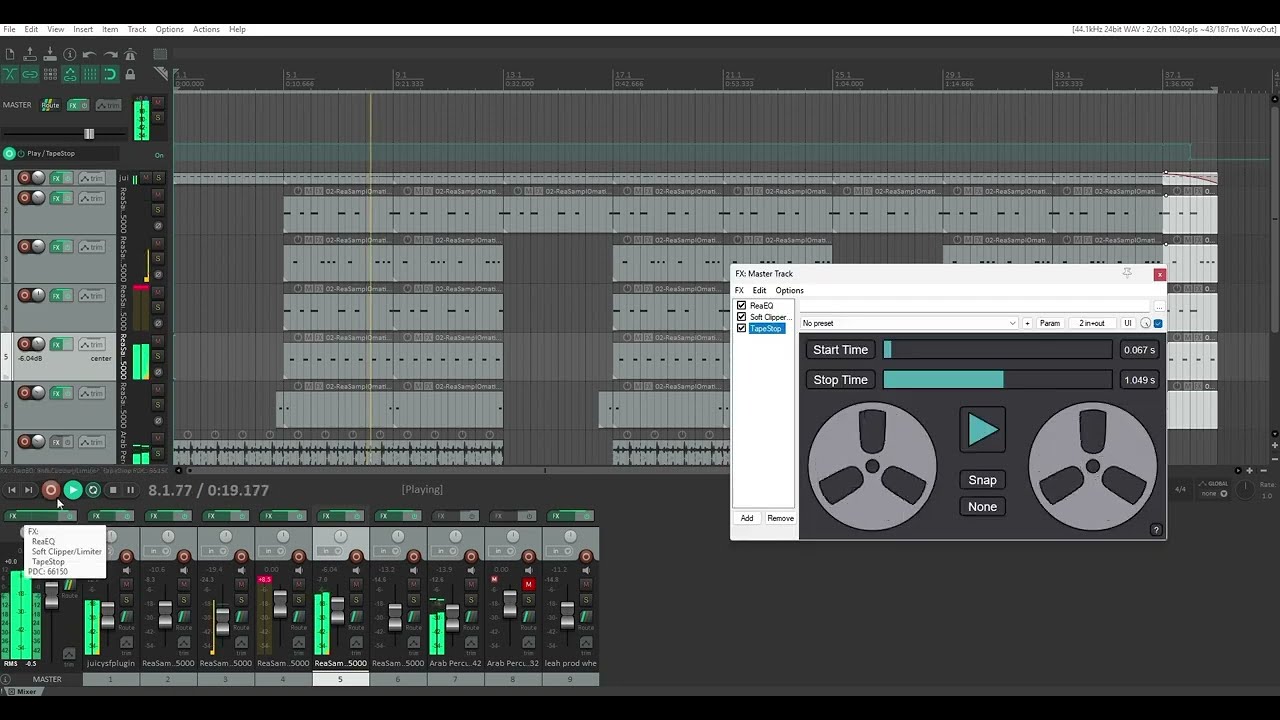Click the Remove FX button
1280x720 pixels.
click(780, 518)
